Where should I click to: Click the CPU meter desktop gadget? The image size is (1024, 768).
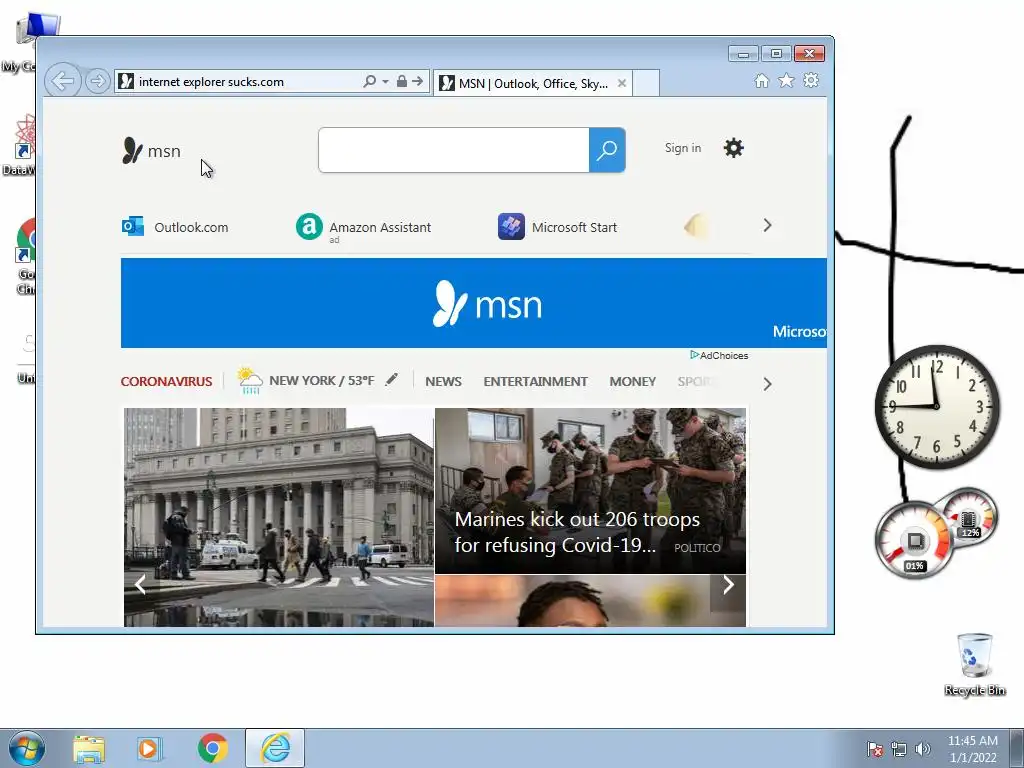[x=915, y=540]
